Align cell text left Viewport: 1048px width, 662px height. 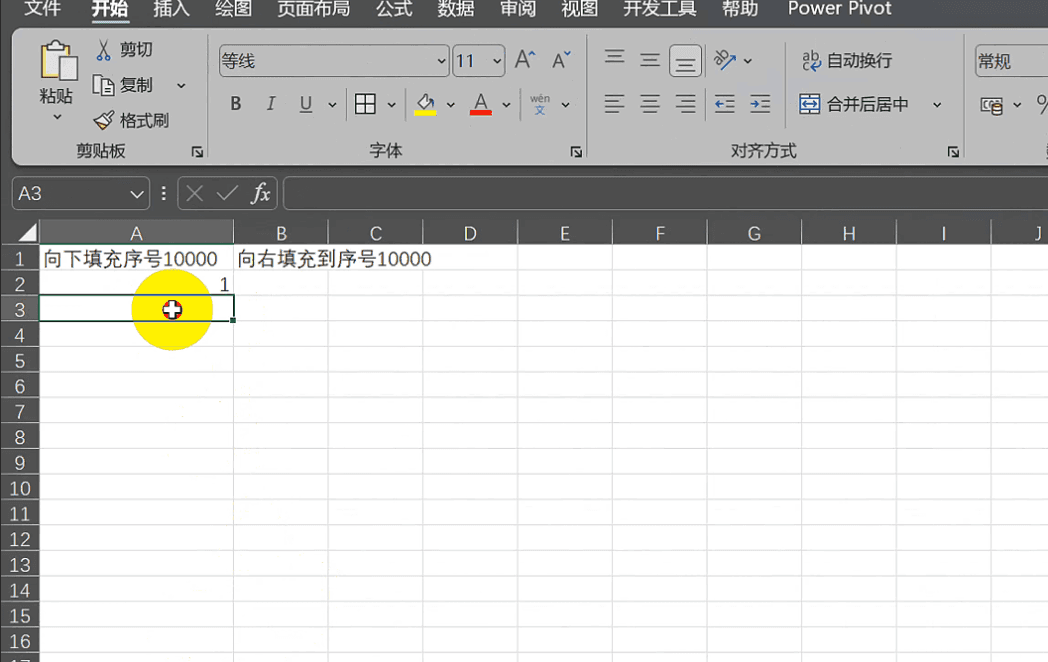[614, 104]
